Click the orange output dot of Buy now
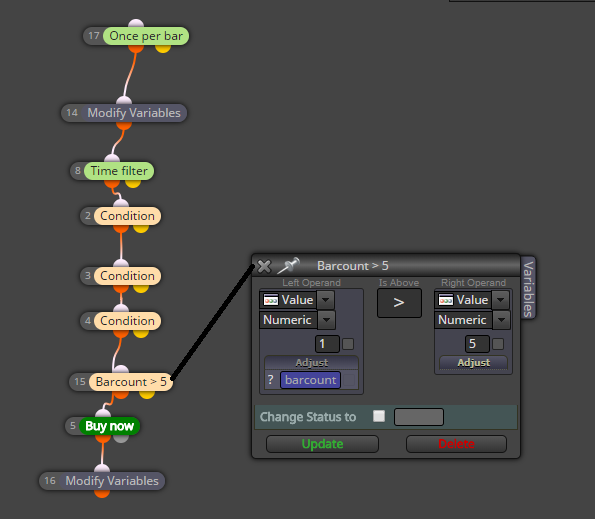The height and width of the screenshot is (519, 595). 103,439
